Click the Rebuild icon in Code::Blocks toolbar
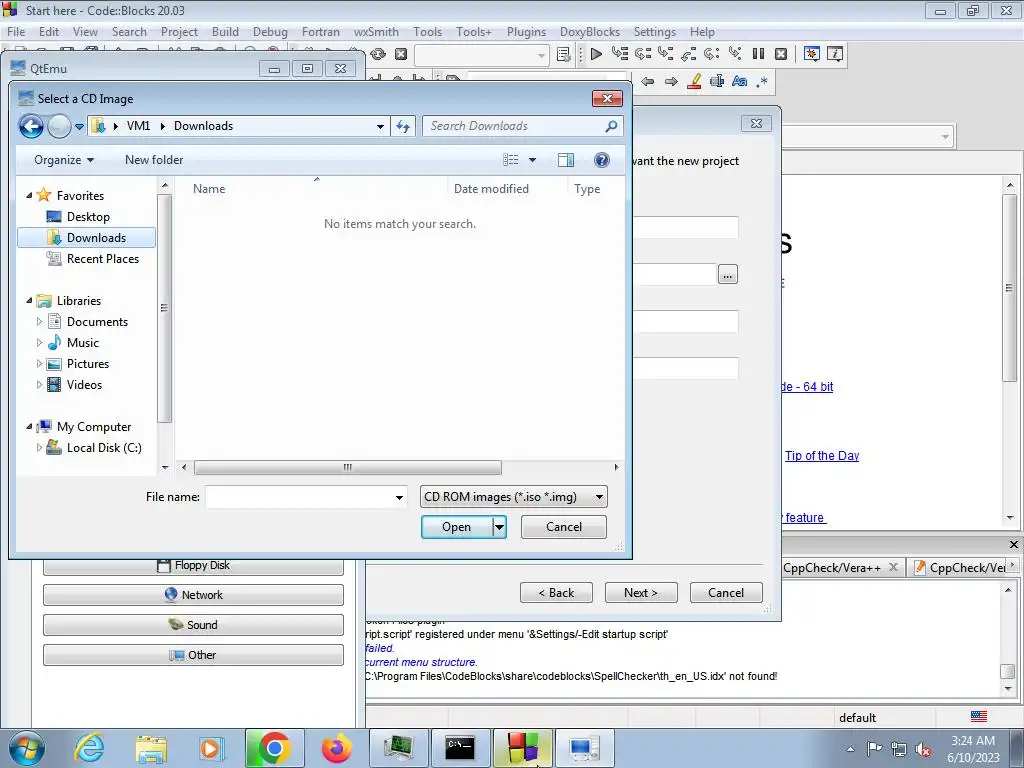The width and height of the screenshot is (1024, 768). coord(378,54)
